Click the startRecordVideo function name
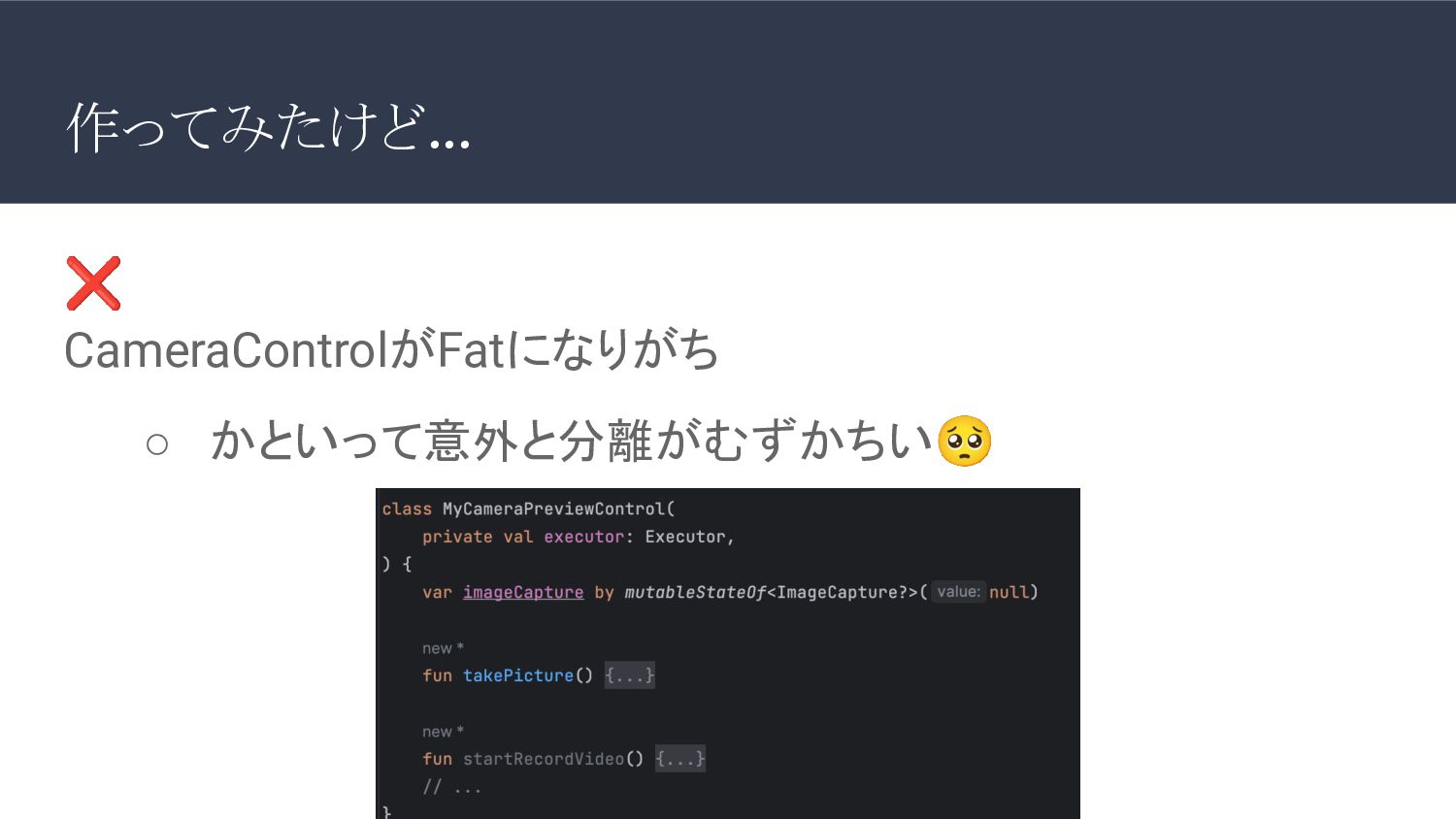1456x819 pixels. tap(543, 759)
